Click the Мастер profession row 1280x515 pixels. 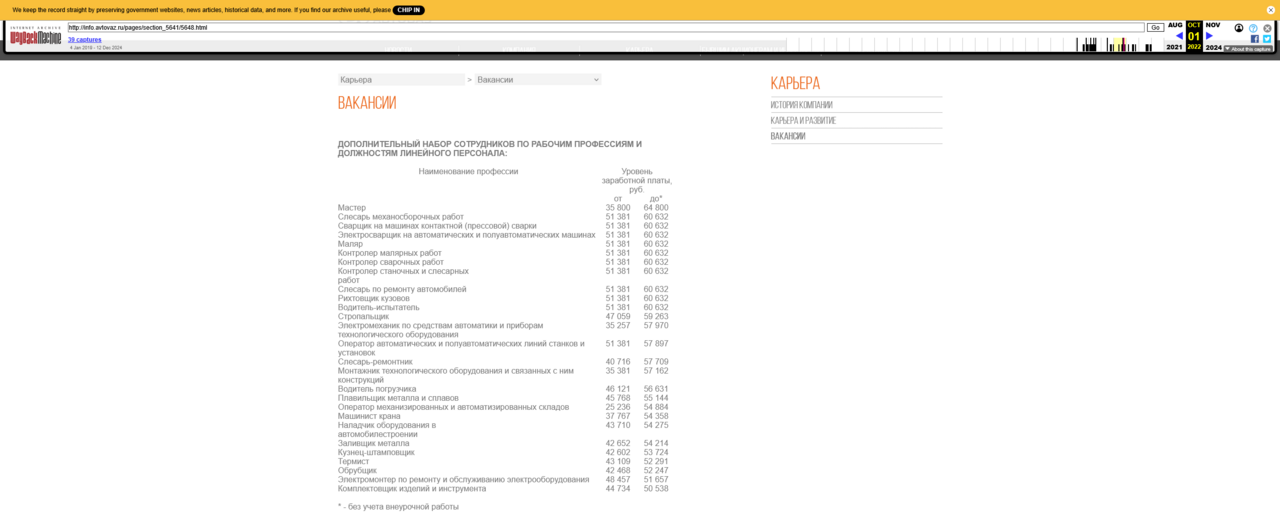tap(503, 208)
